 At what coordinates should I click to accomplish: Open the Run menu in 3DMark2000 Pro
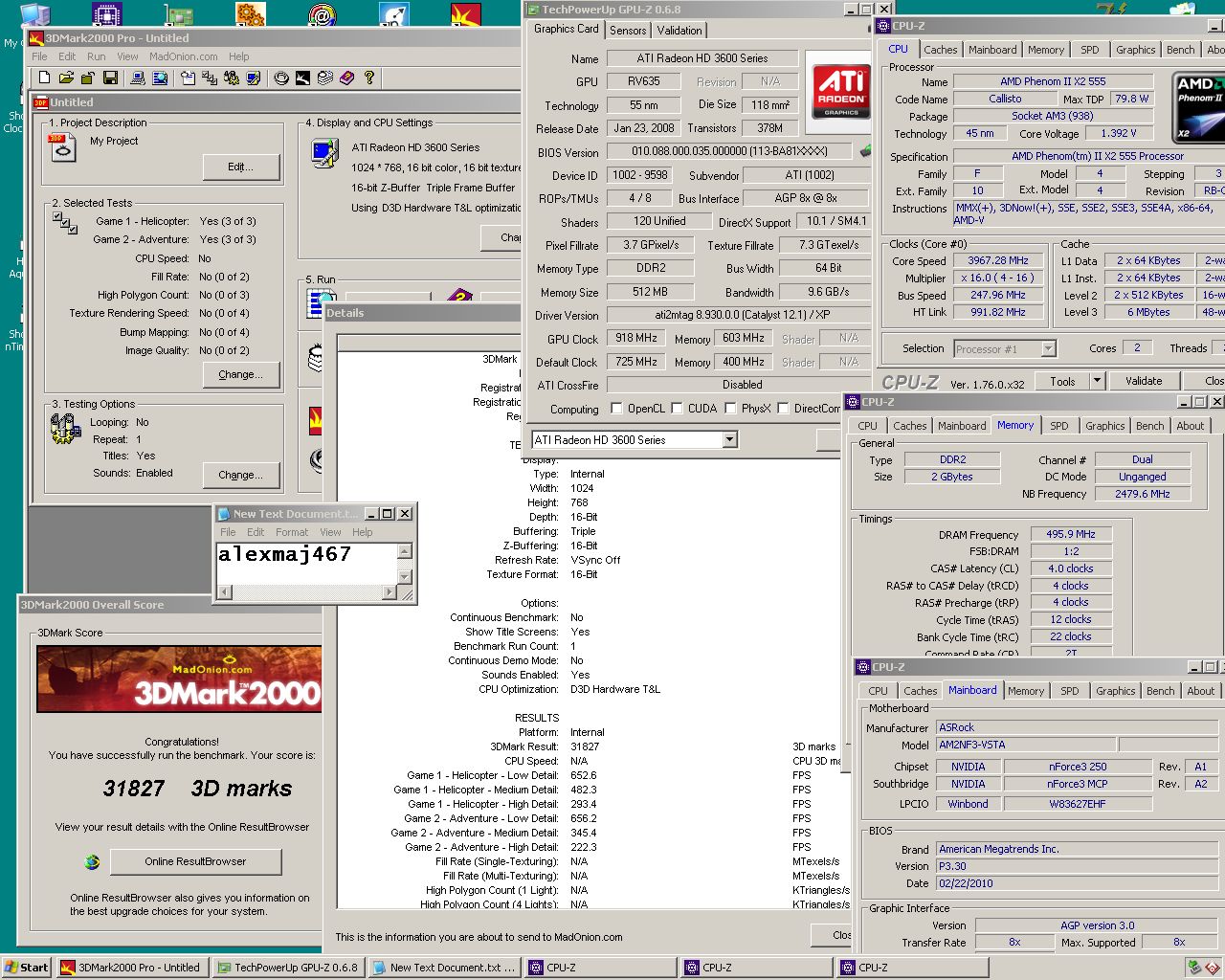point(97,56)
